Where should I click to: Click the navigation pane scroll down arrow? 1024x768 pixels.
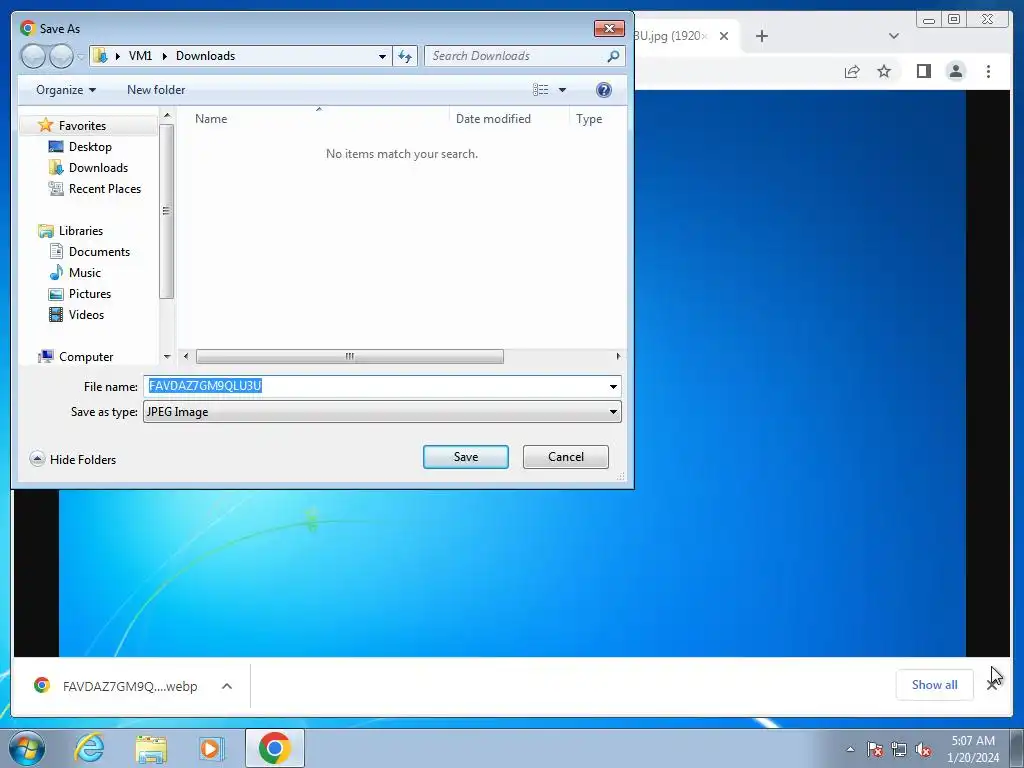(x=167, y=357)
